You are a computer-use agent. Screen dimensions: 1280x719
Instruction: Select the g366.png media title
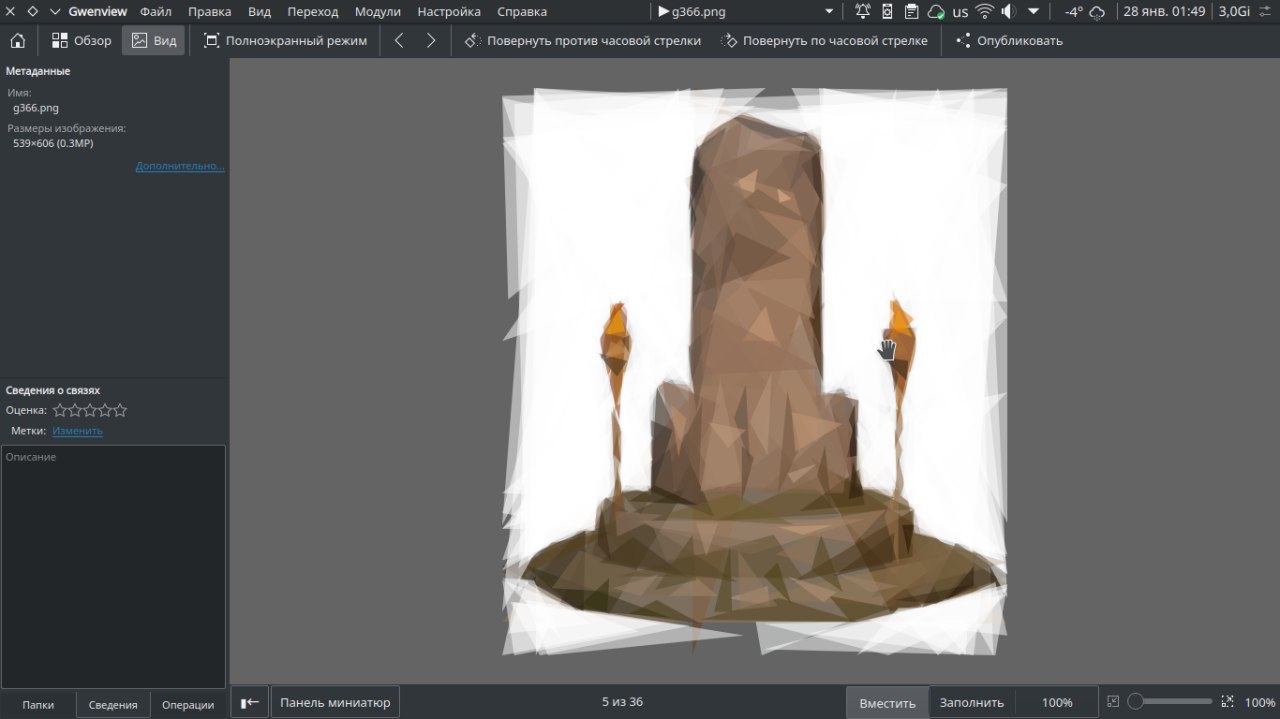693,12
